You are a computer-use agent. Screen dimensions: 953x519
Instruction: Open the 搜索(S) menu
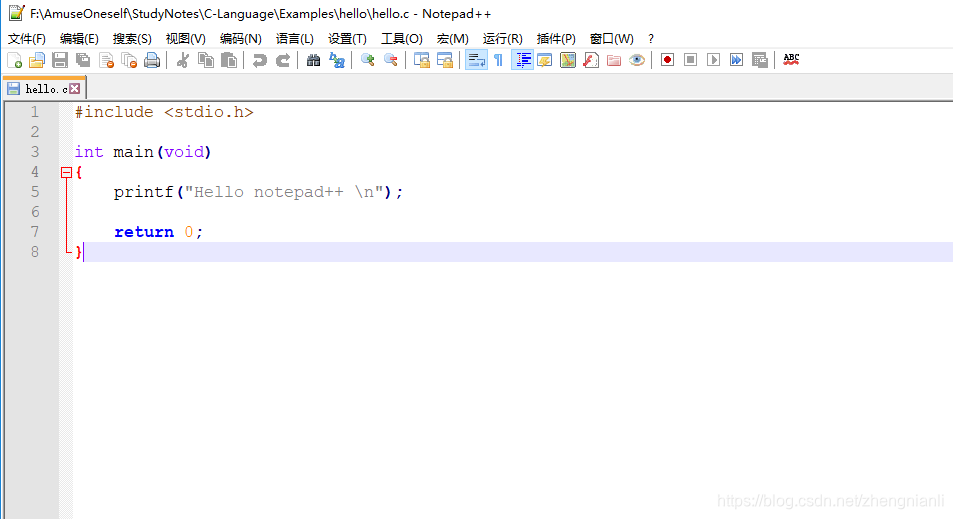132,39
